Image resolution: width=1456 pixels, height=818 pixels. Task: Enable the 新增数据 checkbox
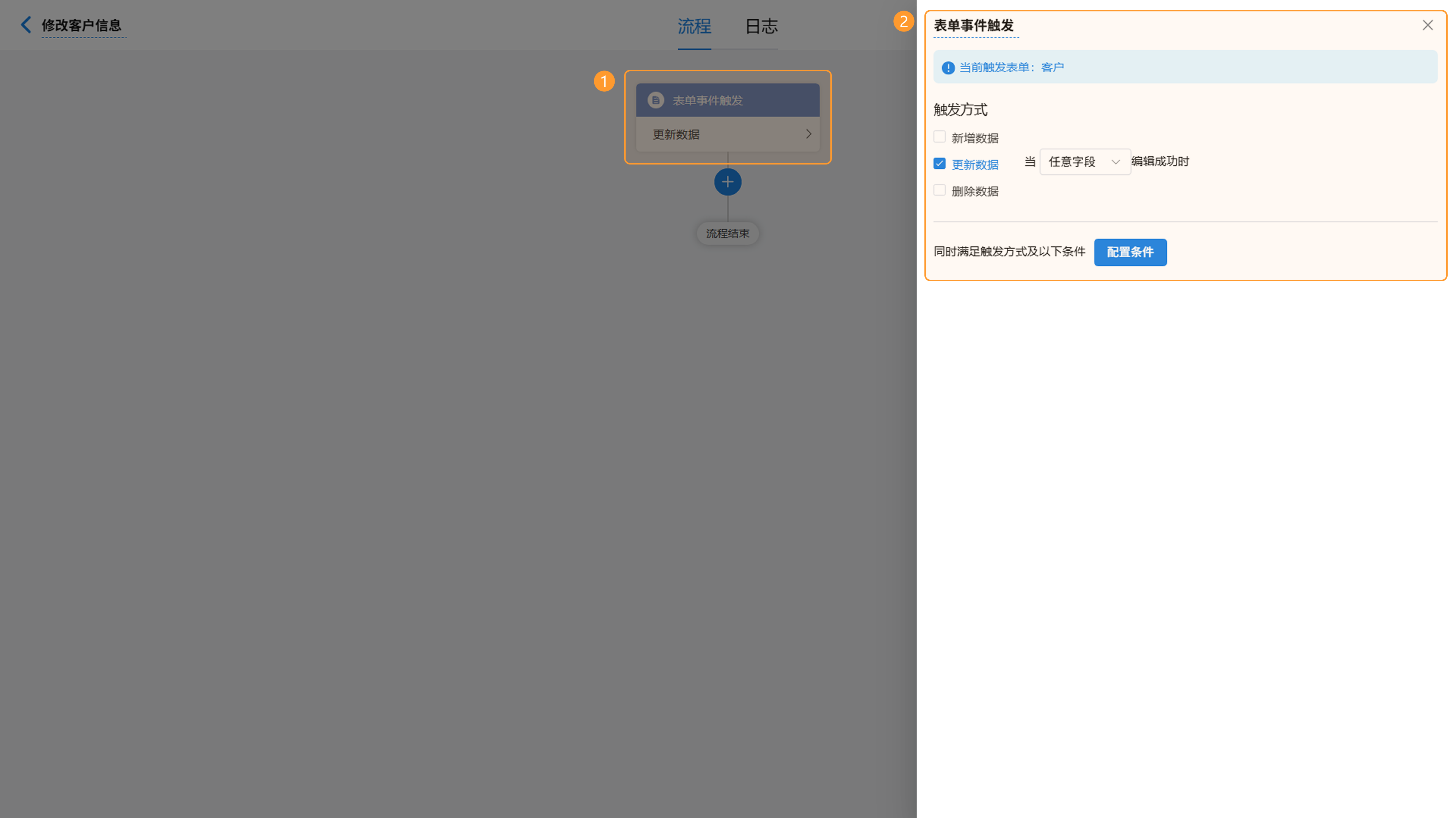click(x=940, y=137)
